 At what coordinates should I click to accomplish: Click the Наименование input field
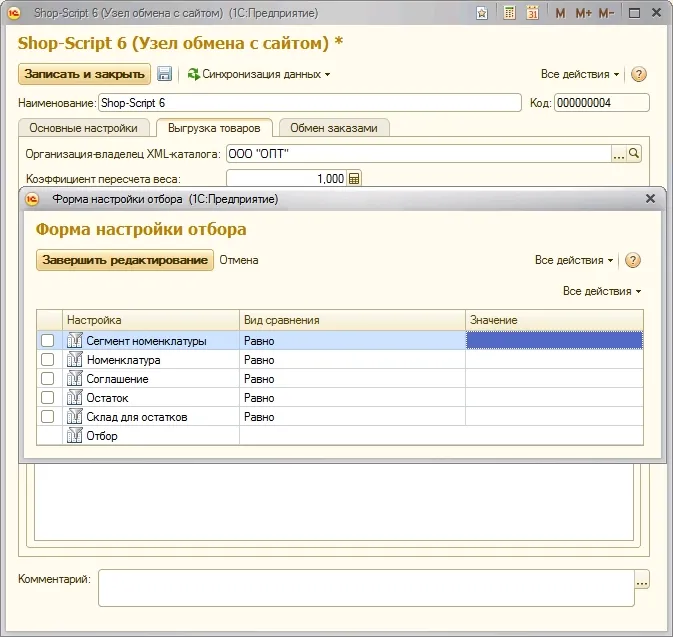(309, 102)
